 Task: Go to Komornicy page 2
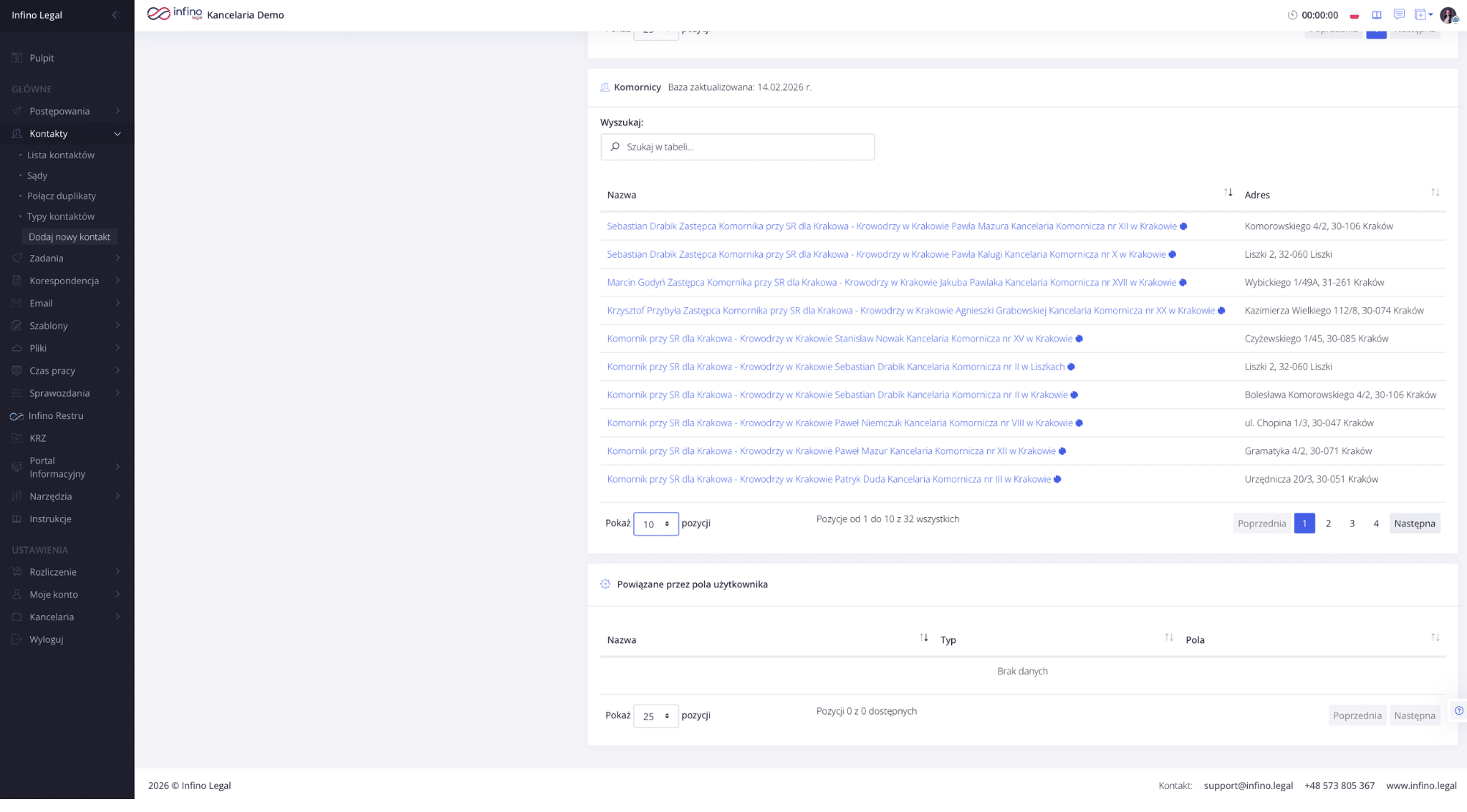[x=1328, y=523]
